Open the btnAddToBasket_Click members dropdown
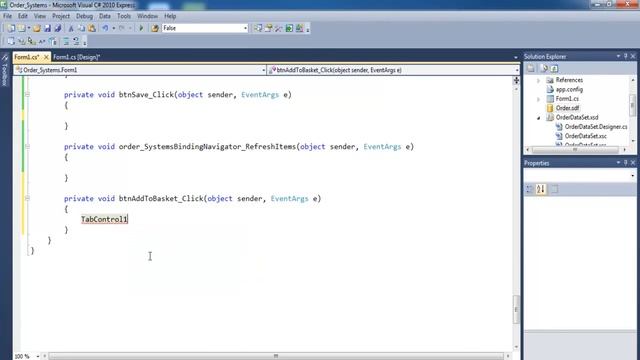 point(393,70)
